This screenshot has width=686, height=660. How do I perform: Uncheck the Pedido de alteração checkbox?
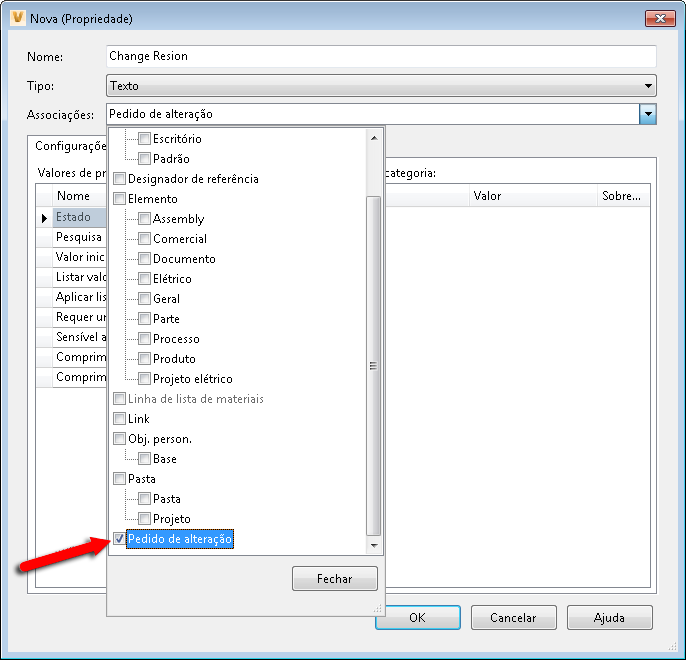click(x=119, y=538)
